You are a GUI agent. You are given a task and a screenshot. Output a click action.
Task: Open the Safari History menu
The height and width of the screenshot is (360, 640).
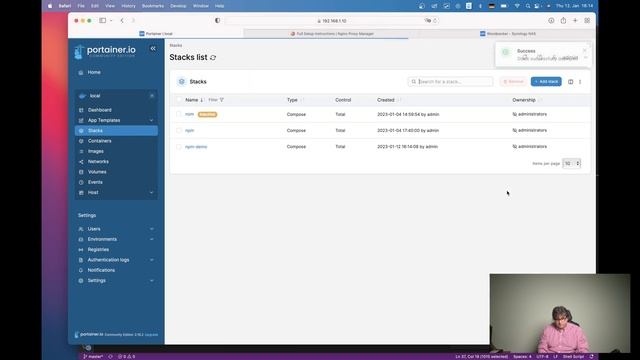[x=128, y=6]
